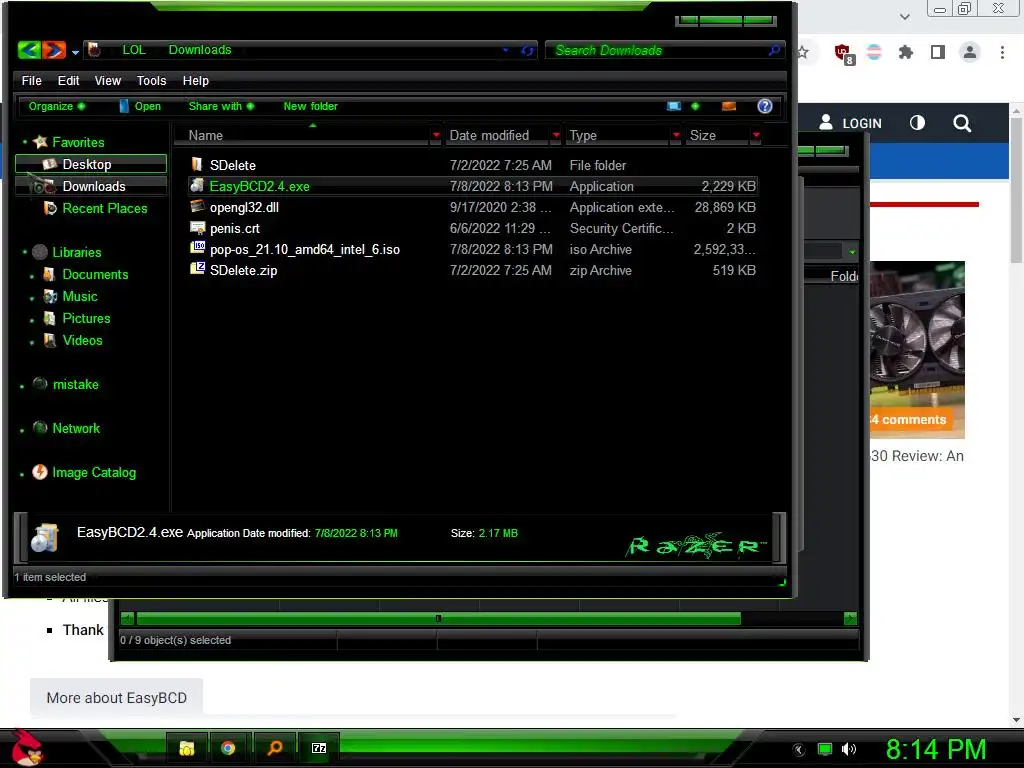Screen dimensions: 1024x768
Task: Open the Tools menu
Action: click(x=151, y=80)
